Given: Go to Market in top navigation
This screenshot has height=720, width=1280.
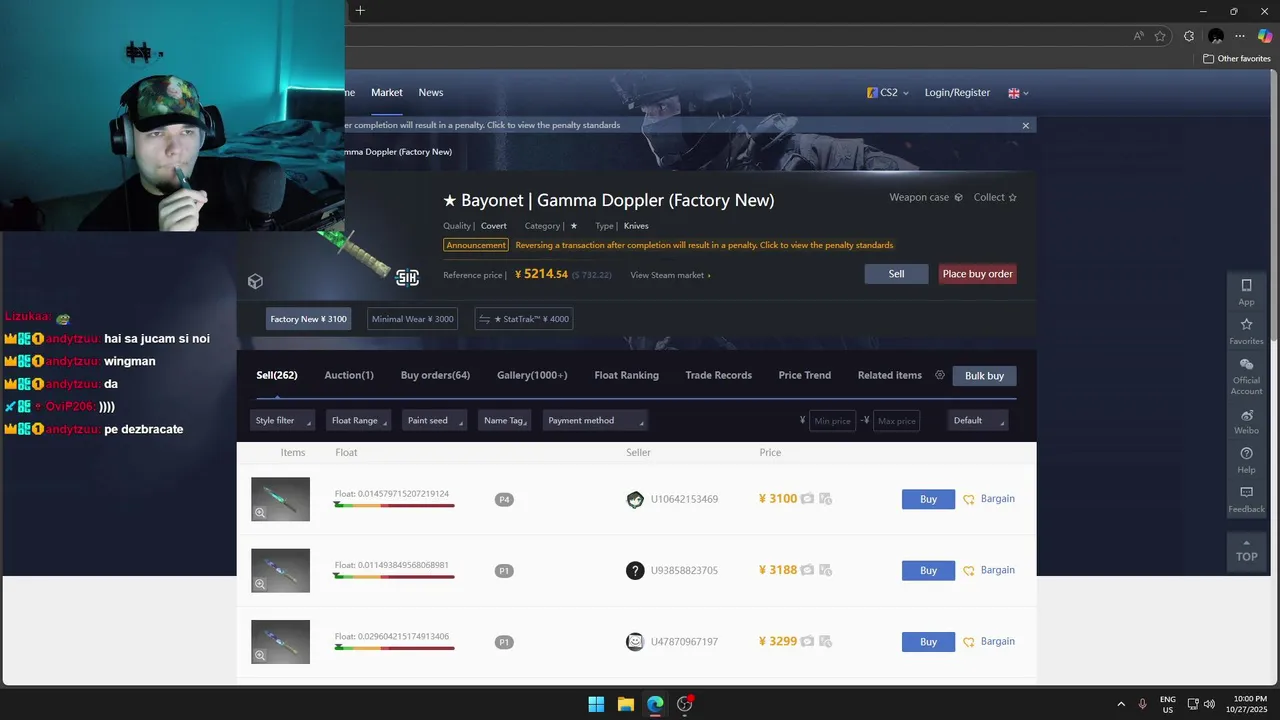Looking at the screenshot, I should [x=387, y=92].
